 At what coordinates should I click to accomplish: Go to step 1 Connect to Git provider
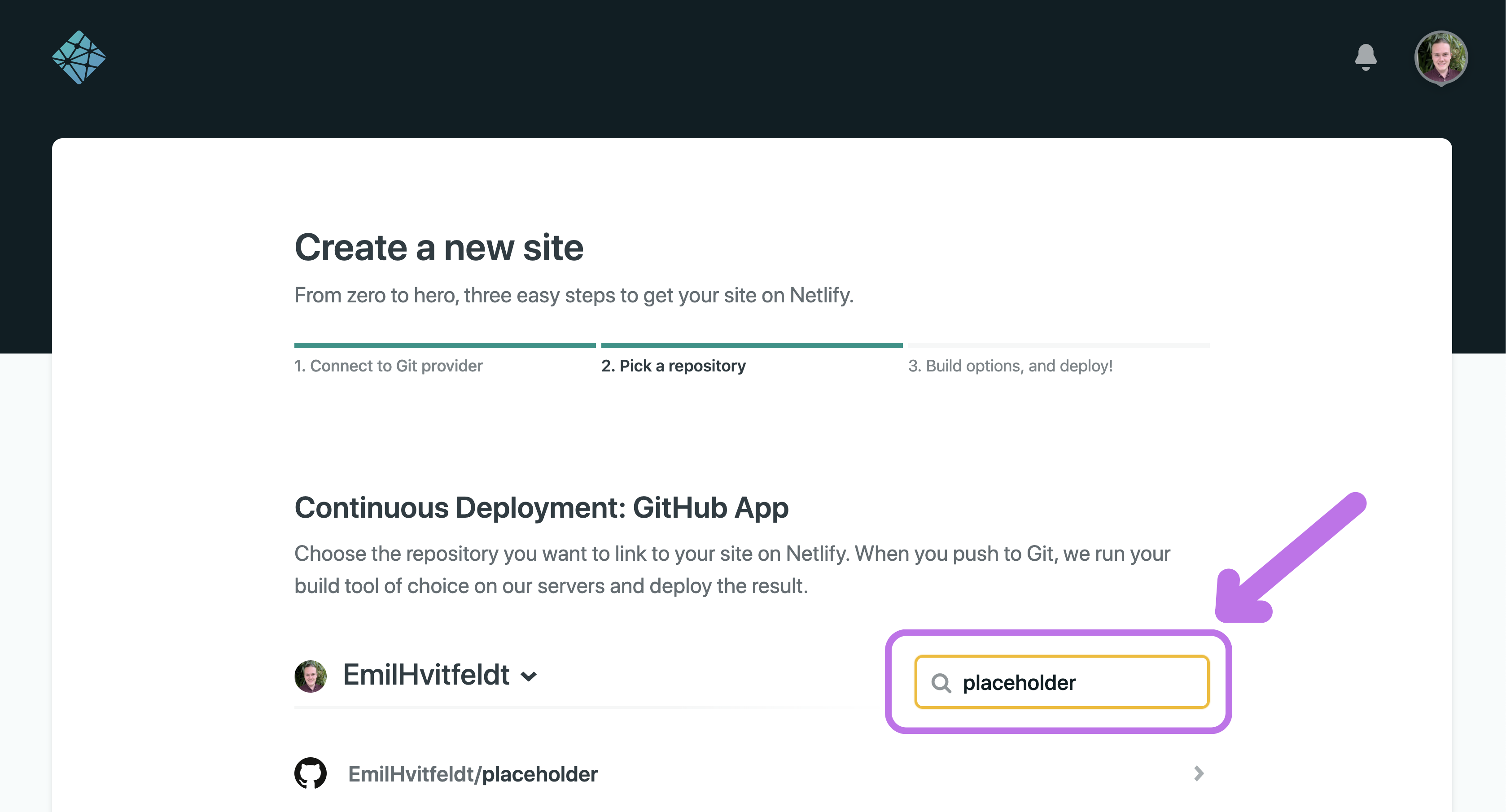coord(388,366)
